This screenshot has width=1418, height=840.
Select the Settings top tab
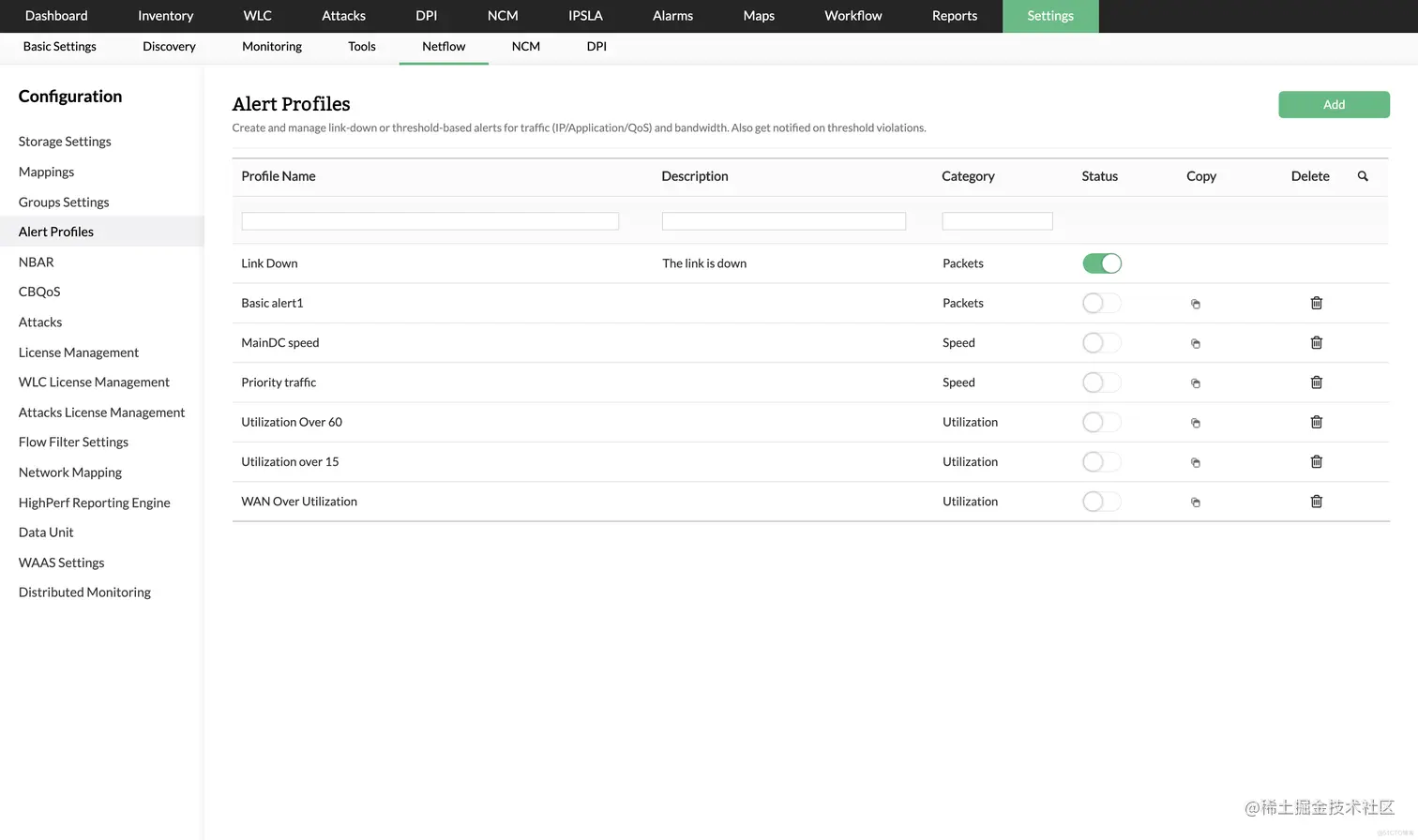pyautogui.click(x=1050, y=16)
